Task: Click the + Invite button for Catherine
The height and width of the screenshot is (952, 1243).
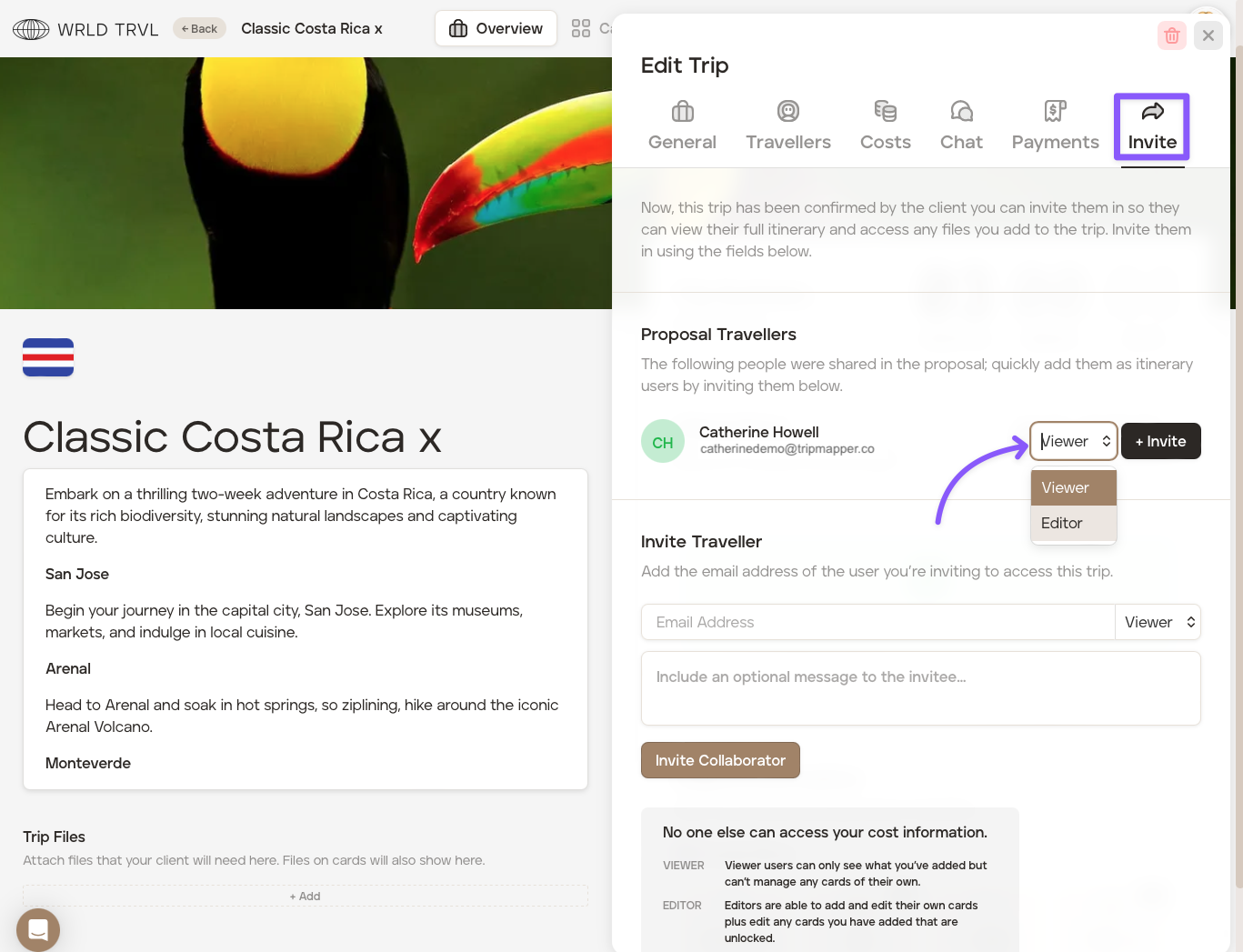Action: [x=1160, y=441]
